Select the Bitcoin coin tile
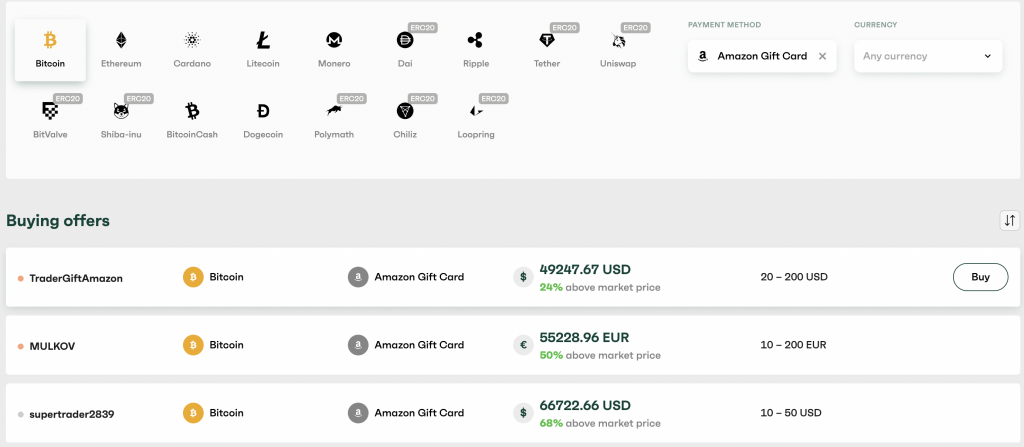This screenshot has height=447, width=1024. tap(50, 50)
